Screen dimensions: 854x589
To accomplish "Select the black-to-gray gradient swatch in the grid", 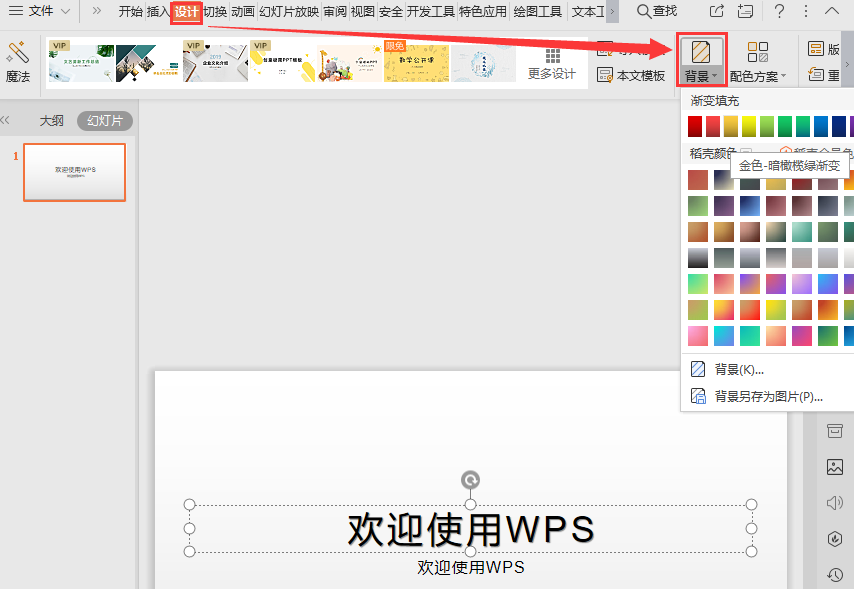I will pos(698,258).
